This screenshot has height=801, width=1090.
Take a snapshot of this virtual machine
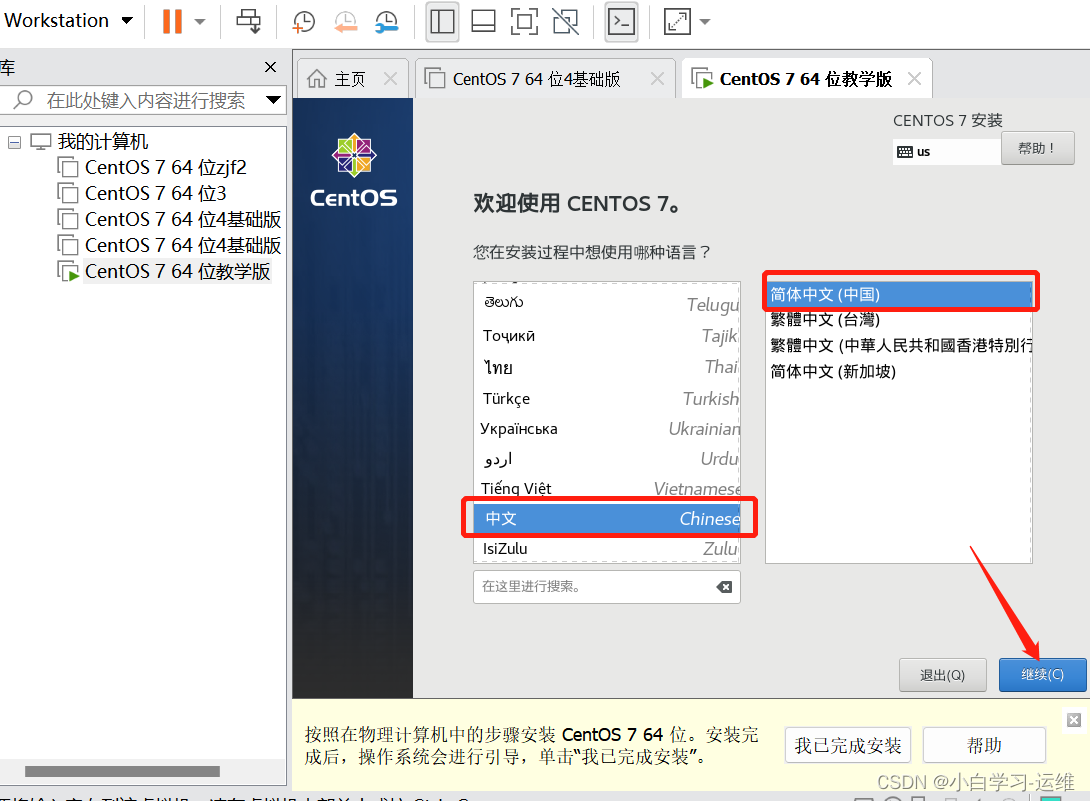(303, 22)
